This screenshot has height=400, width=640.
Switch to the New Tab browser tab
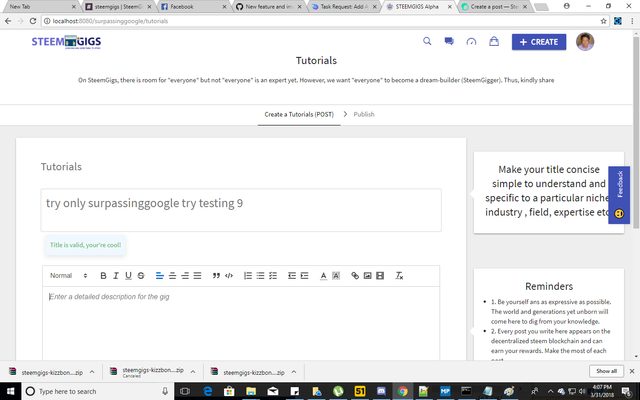point(40,7)
